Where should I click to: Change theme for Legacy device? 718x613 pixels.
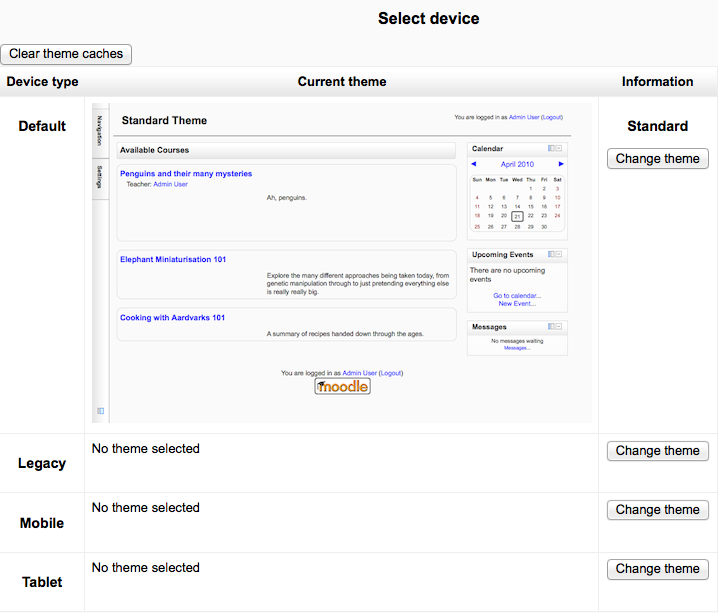(x=658, y=451)
